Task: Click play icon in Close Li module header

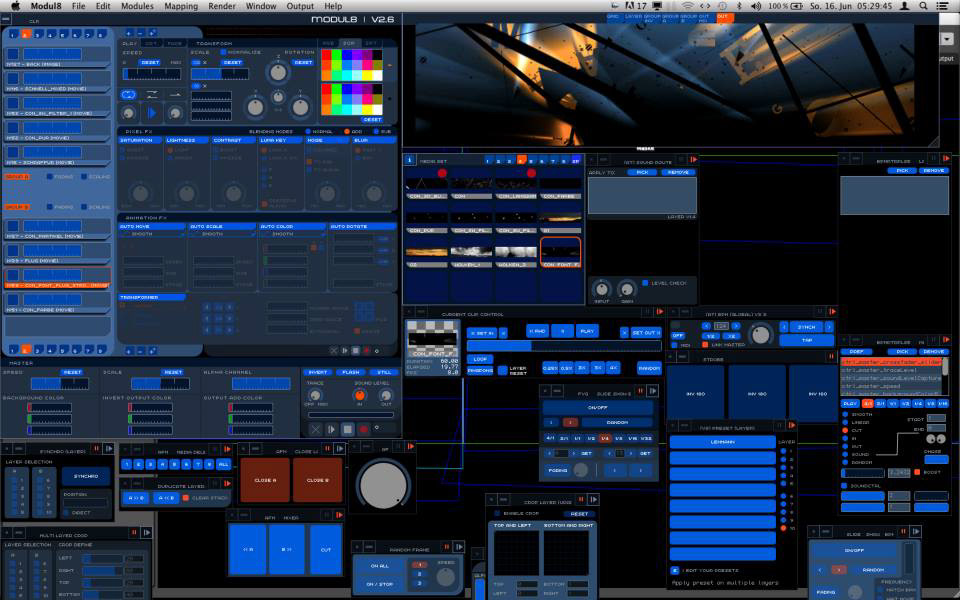Action: click(340, 449)
